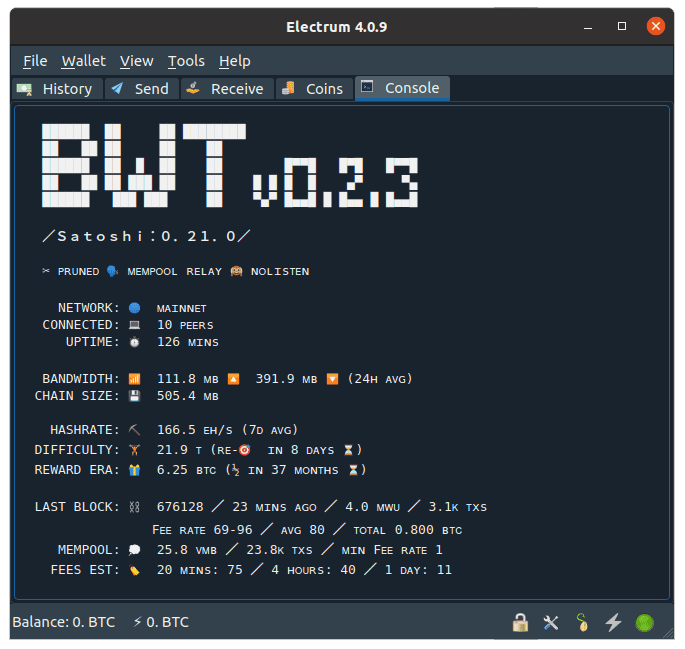Click the Send tab paper plane icon
685x649 pixels.
[117, 89]
